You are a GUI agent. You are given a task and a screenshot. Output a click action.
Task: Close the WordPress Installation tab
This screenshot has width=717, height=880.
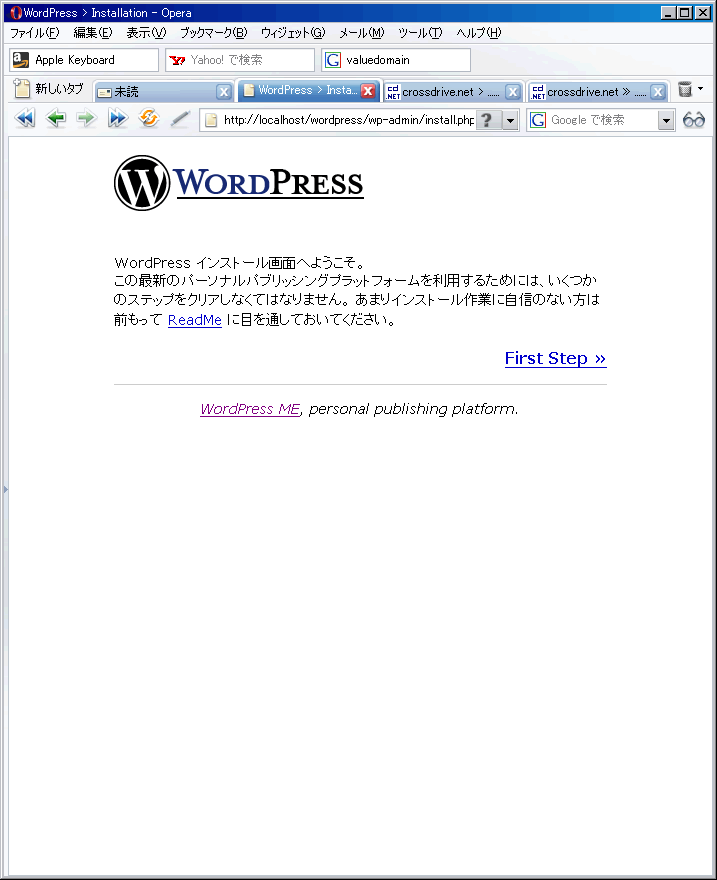(368, 90)
